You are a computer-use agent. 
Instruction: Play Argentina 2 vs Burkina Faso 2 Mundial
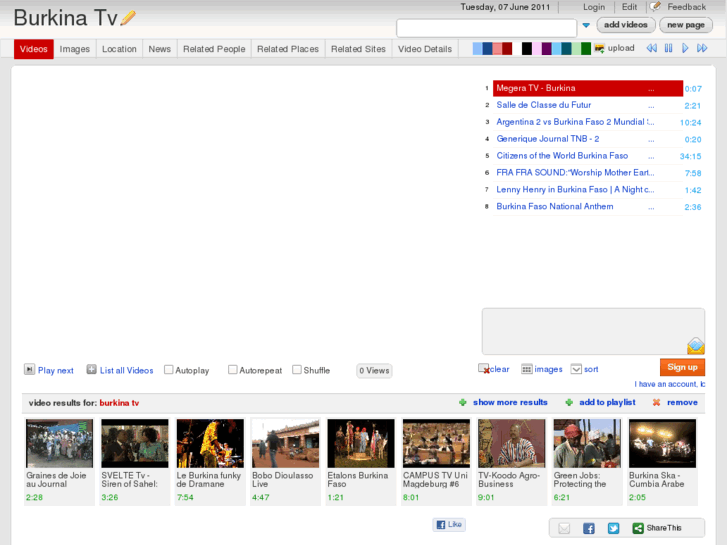point(575,122)
